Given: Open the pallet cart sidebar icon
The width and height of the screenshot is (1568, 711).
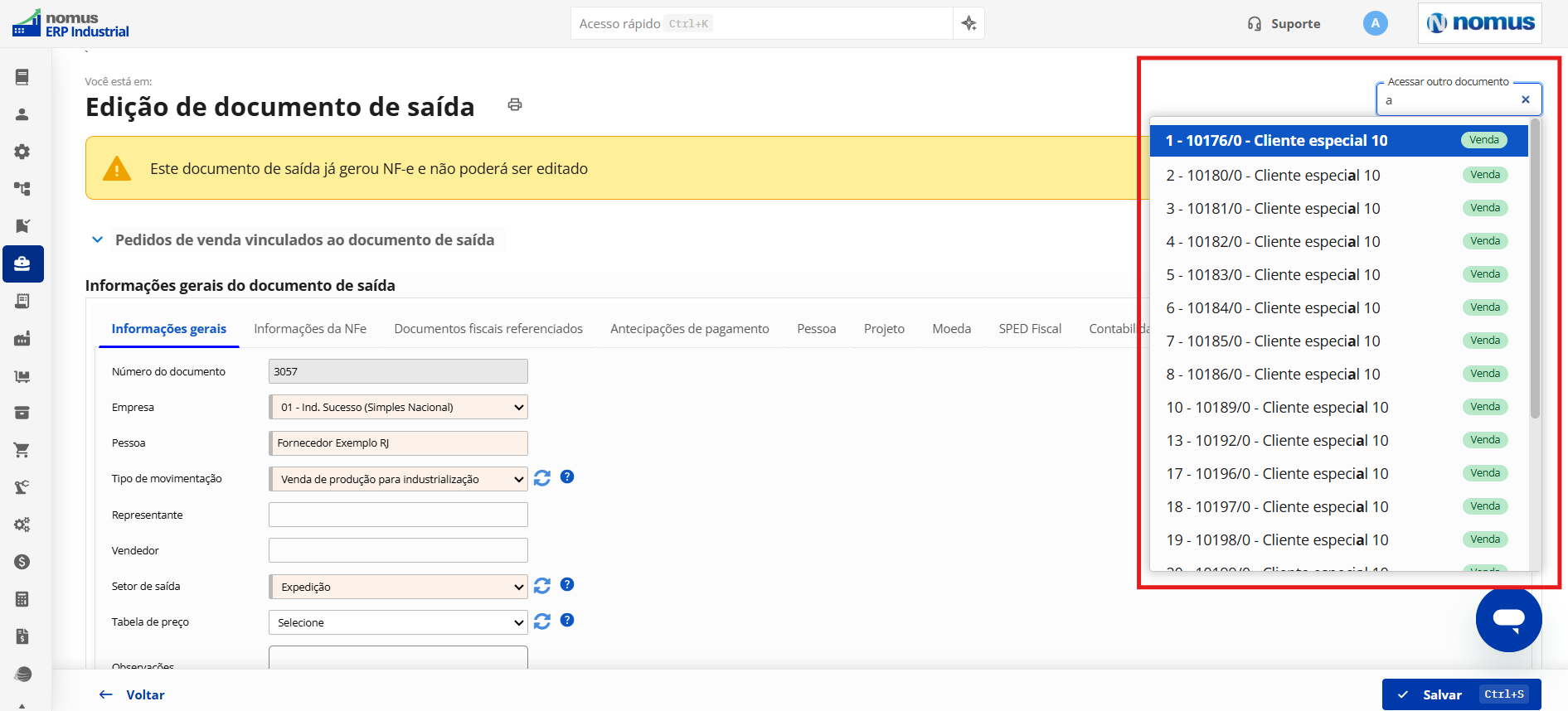Looking at the screenshot, I should point(22,375).
